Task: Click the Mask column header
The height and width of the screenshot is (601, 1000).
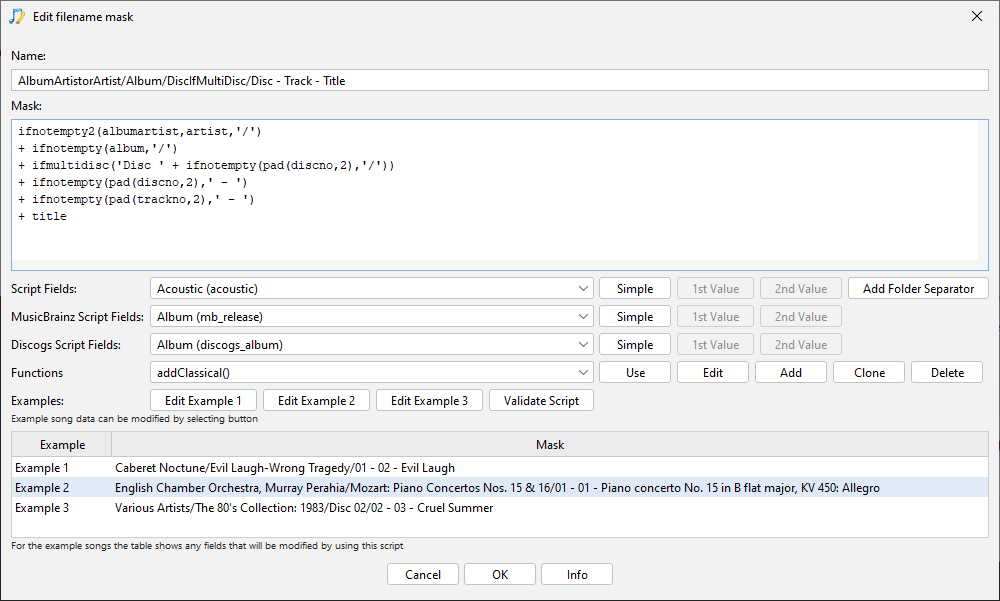Action: [550, 445]
